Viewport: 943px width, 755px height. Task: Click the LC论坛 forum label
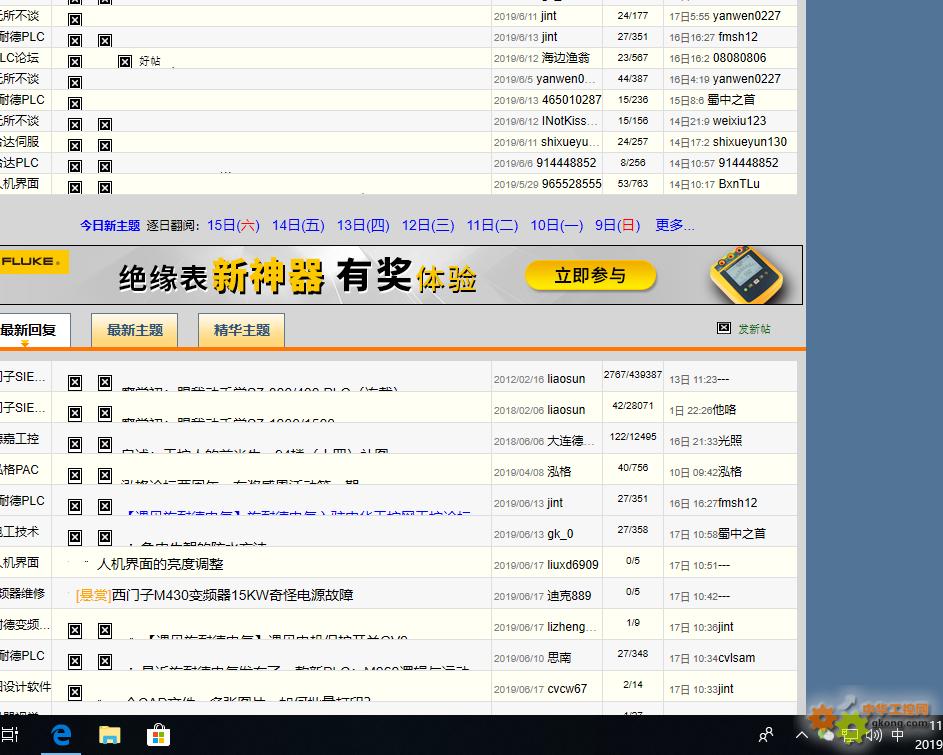(x=19, y=58)
